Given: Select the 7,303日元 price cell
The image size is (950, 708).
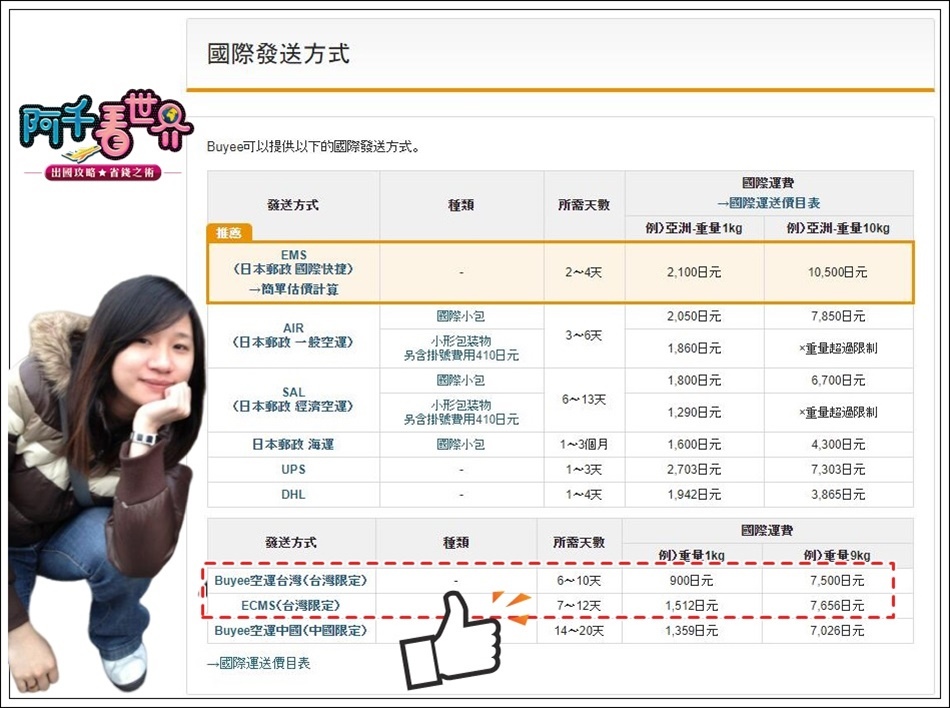Looking at the screenshot, I should [838, 469].
